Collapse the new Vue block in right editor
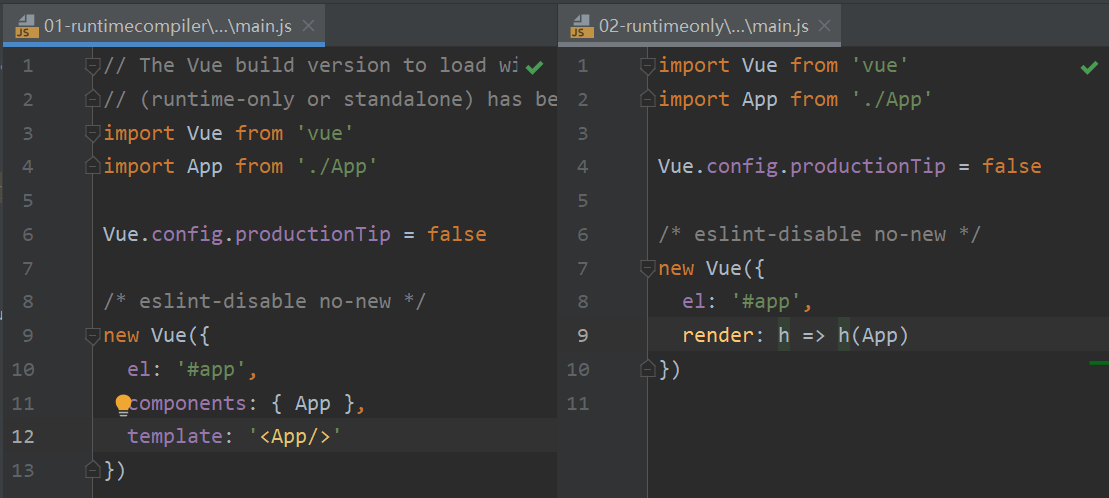The width and height of the screenshot is (1109, 498). 648,268
